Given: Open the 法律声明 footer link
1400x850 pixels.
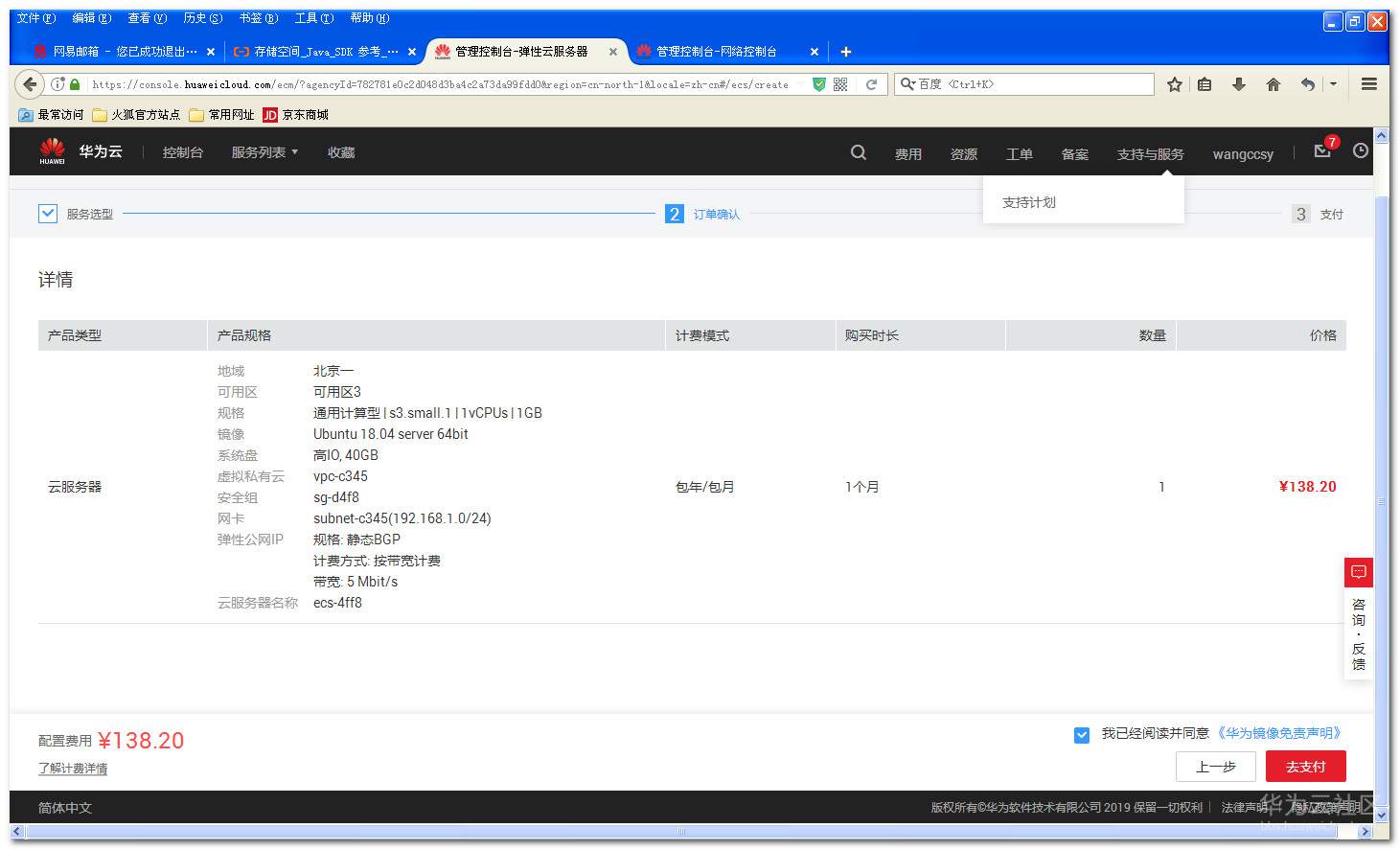Looking at the screenshot, I should (x=1243, y=808).
